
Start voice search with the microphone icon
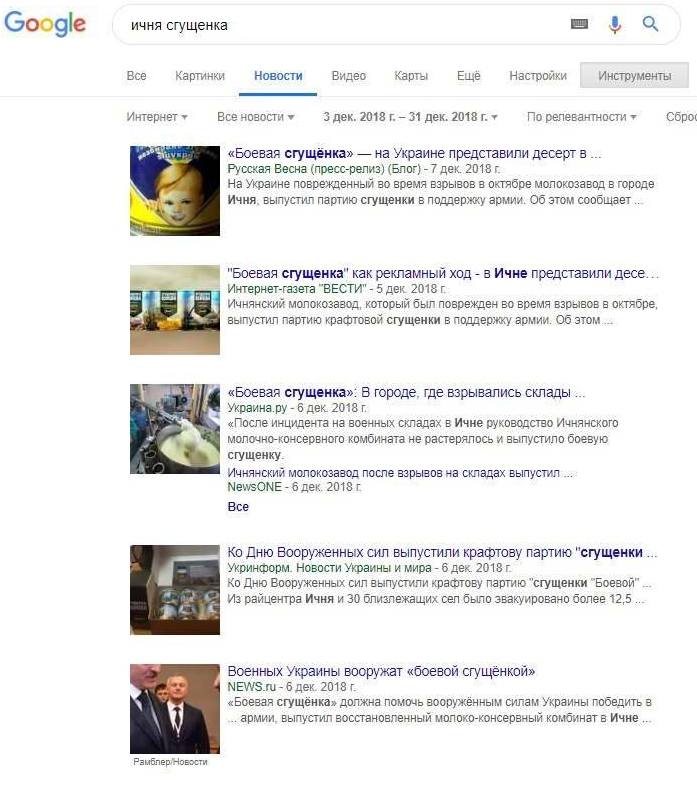(x=615, y=24)
